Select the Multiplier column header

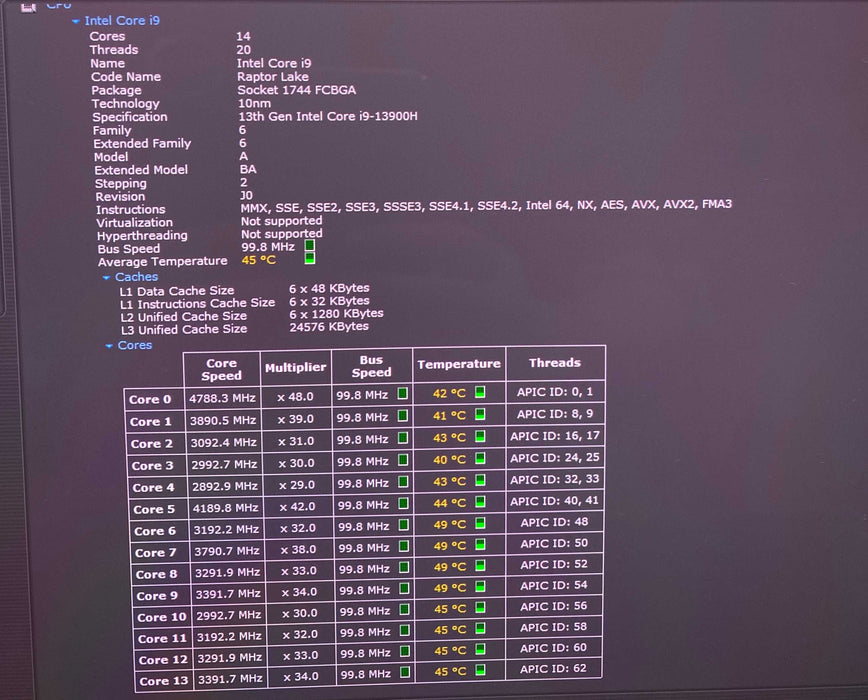click(x=296, y=367)
